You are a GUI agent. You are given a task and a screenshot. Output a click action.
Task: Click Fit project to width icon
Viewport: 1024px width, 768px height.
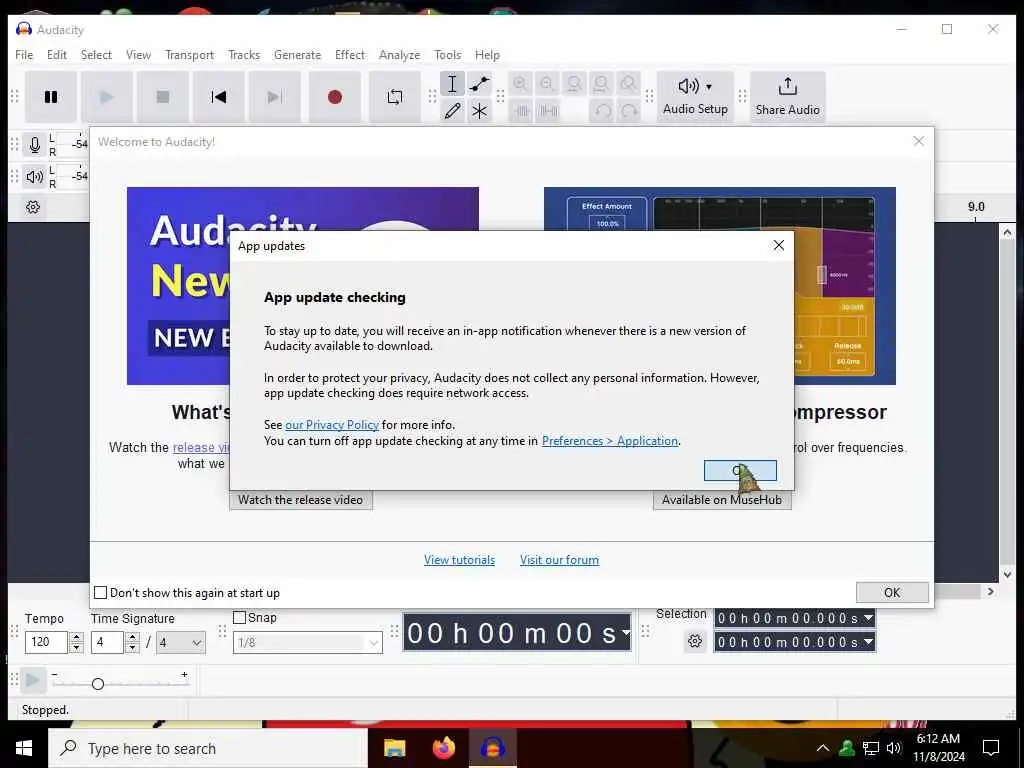[x=601, y=84]
